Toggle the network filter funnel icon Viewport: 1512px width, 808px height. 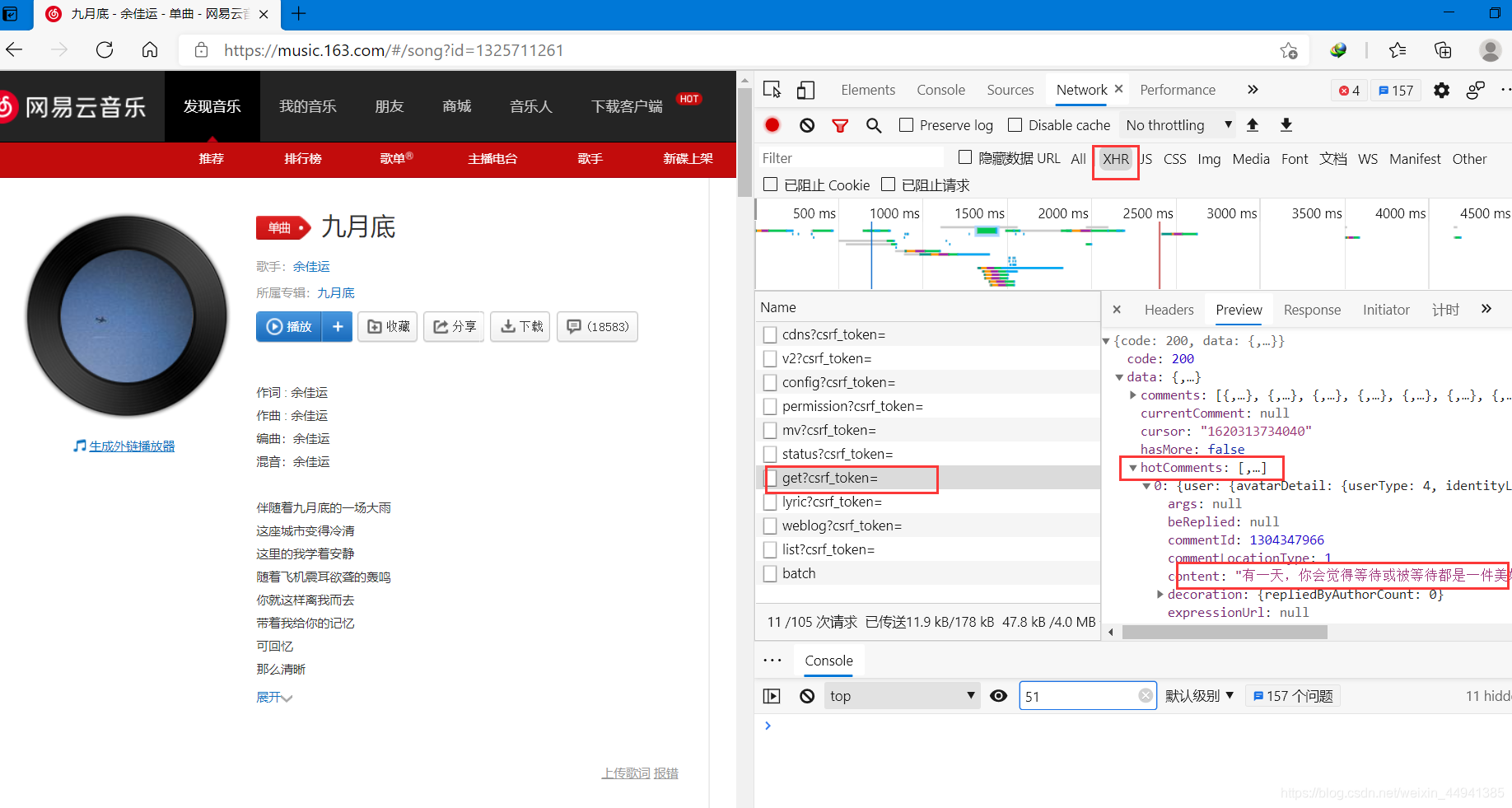pos(840,125)
